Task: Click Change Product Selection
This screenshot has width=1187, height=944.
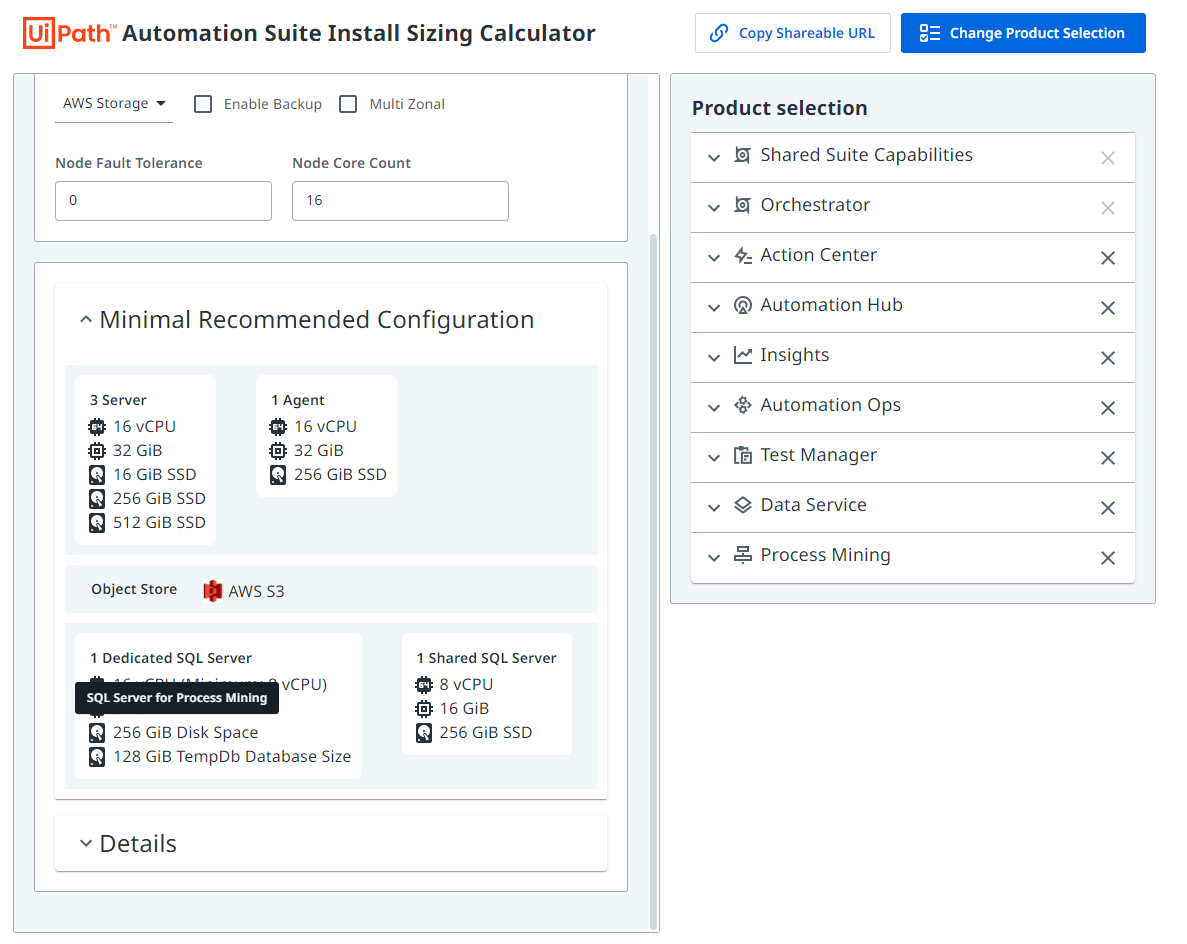Action: click(1022, 33)
